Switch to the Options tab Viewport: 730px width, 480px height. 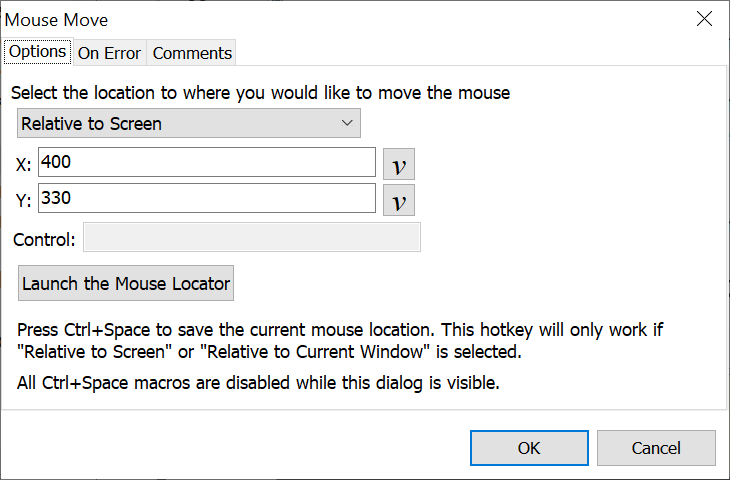tap(37, 52)
